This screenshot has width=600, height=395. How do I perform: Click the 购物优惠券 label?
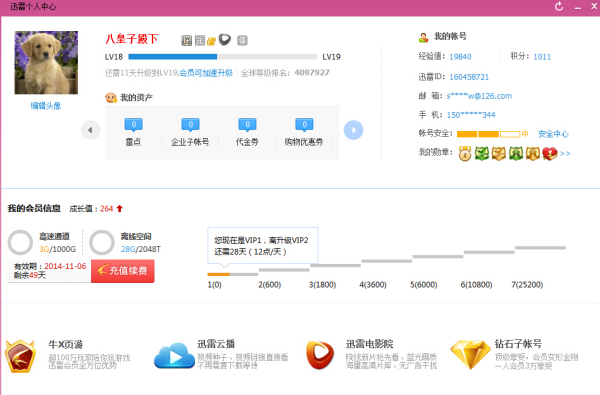tap(304, 142)
